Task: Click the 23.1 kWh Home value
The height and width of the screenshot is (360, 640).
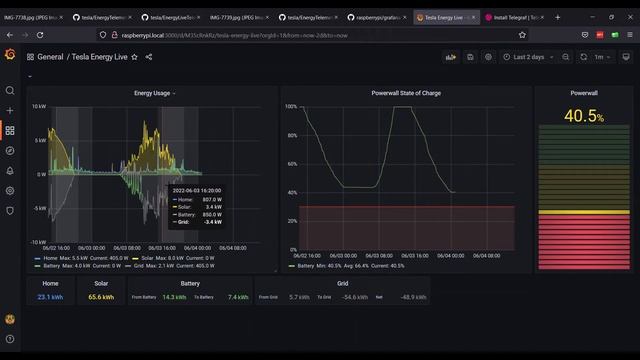Action: pos(50,297)
